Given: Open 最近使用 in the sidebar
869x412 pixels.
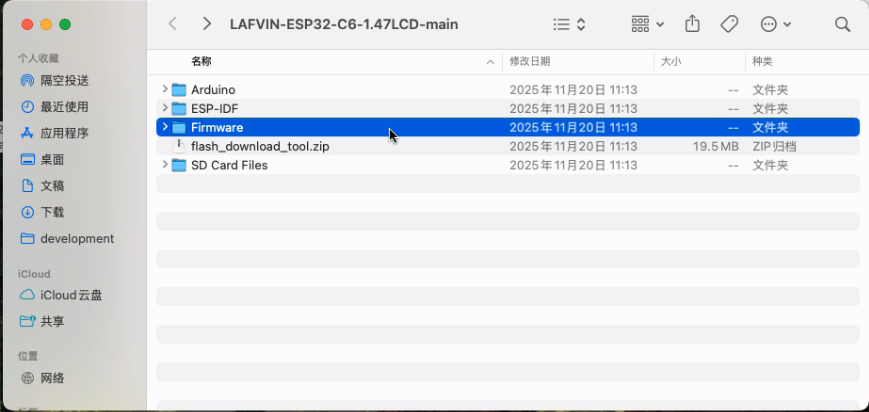Looking at the screenshot, I should pos(54,106).
